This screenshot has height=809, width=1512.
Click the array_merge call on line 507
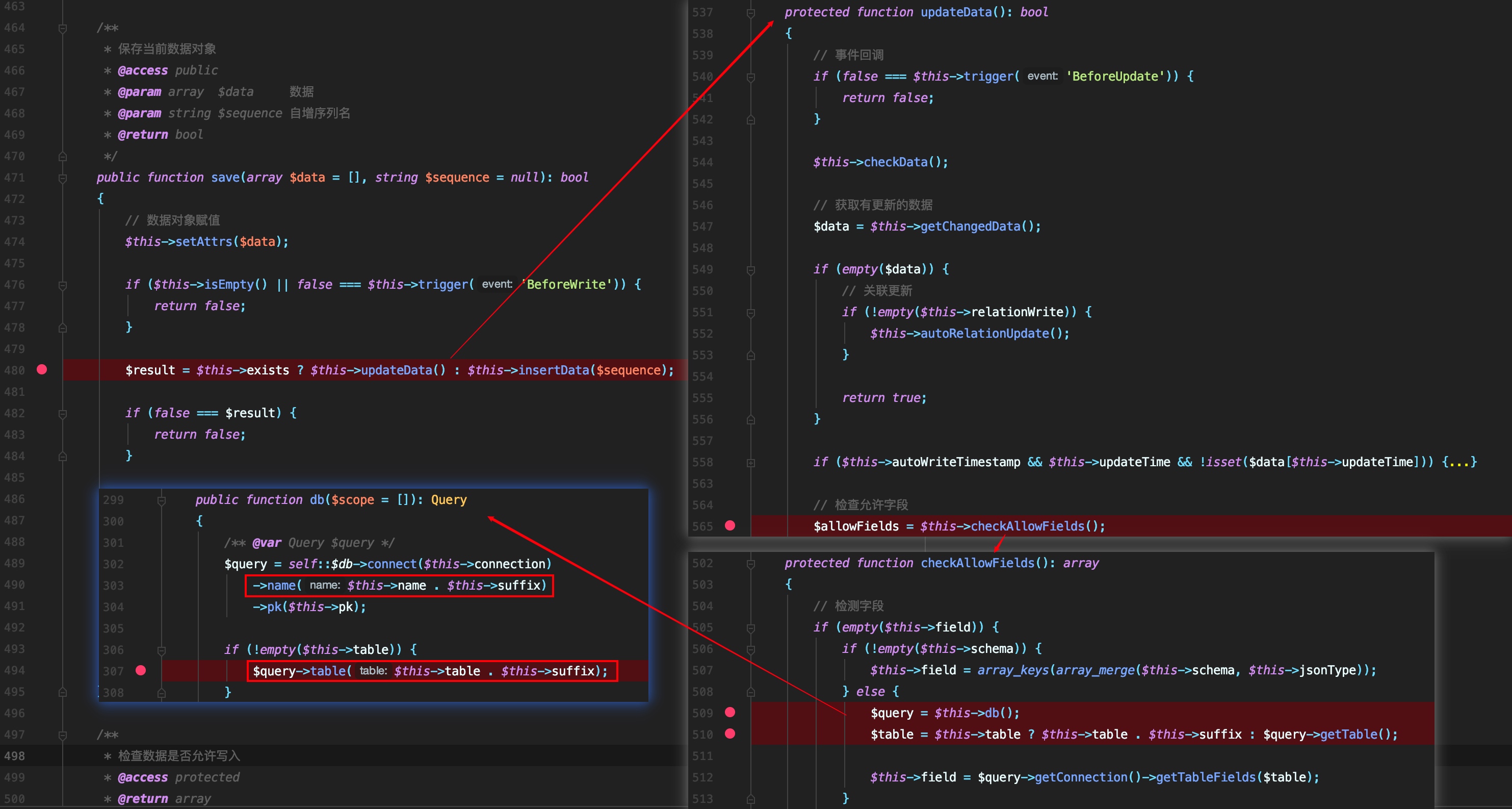point(1094,670)
